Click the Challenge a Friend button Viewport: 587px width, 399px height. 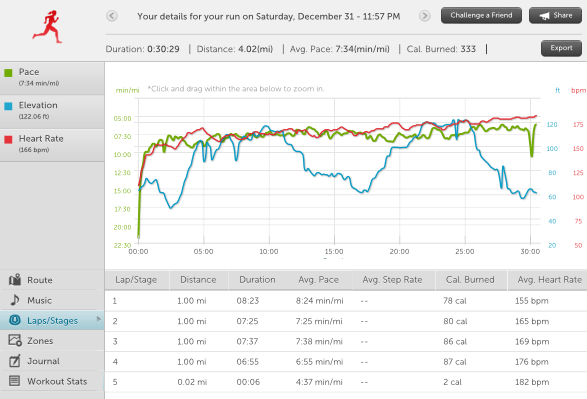[481, 15]
